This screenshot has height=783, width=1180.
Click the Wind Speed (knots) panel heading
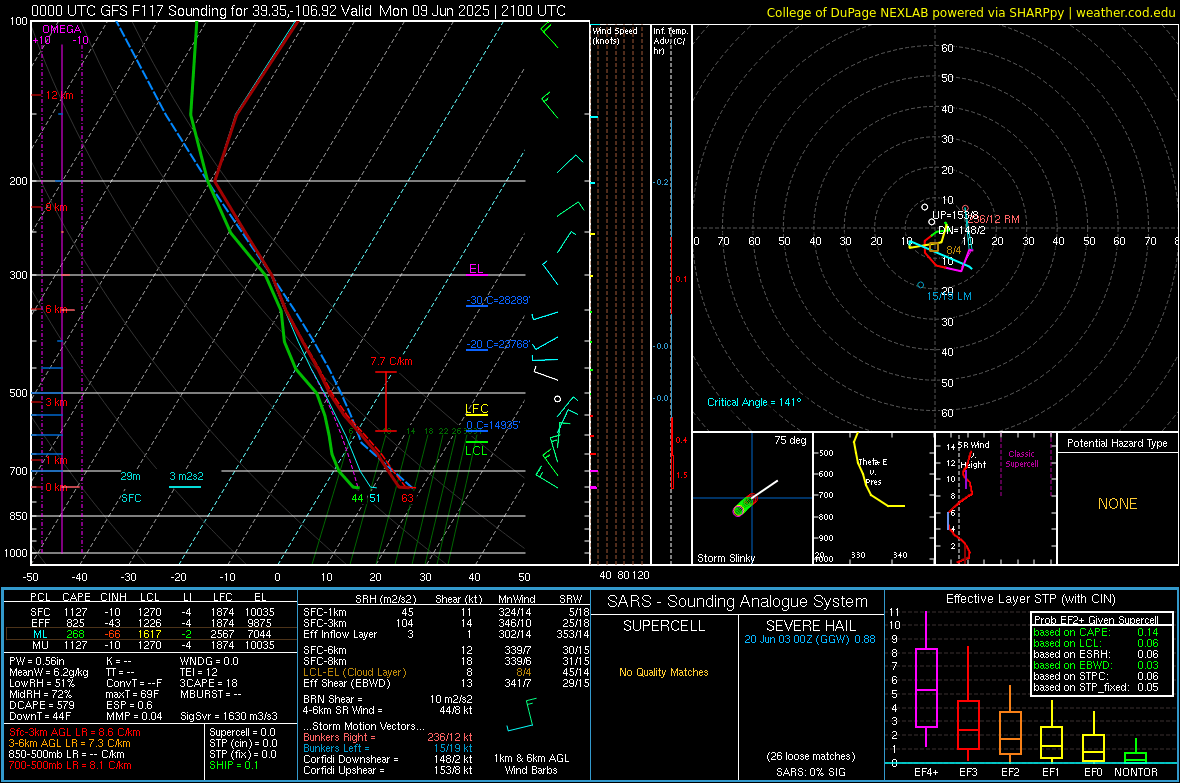(x=615, y=35)
